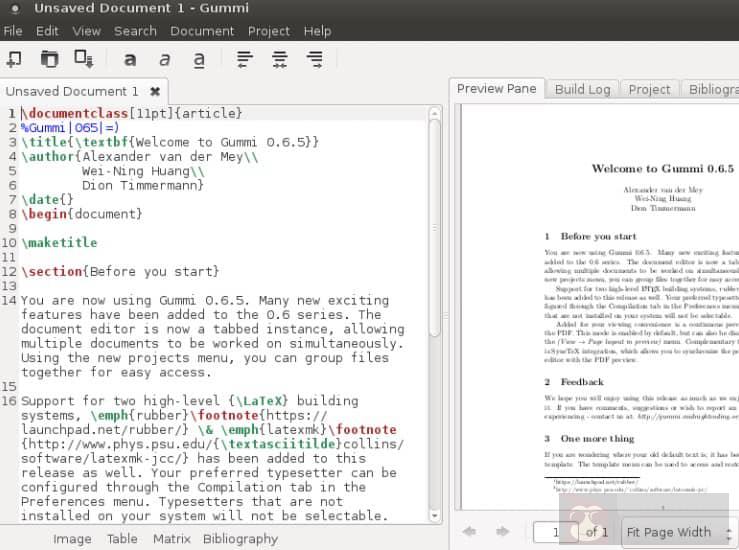Image resolution: width=739 pixels, height=550 pixels.
Task: Switch to the Build Log tab
Action: 583,89
